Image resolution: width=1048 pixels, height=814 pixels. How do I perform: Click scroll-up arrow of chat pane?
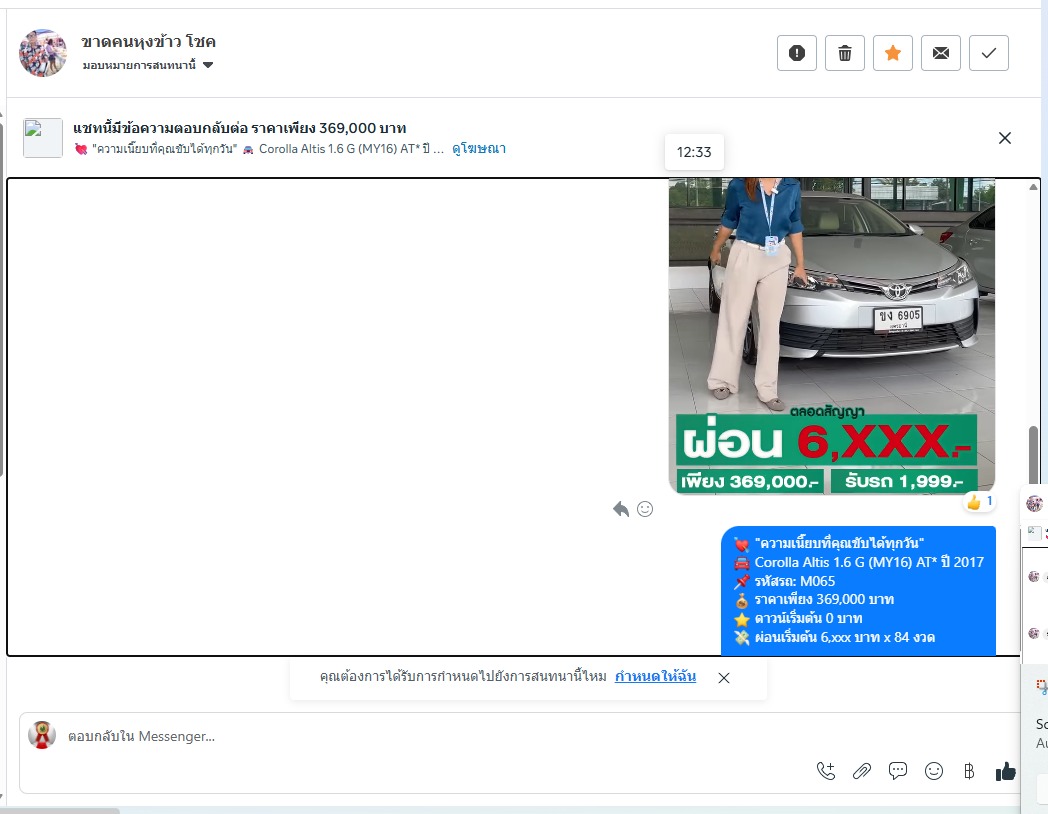[x=1033, y=187]
